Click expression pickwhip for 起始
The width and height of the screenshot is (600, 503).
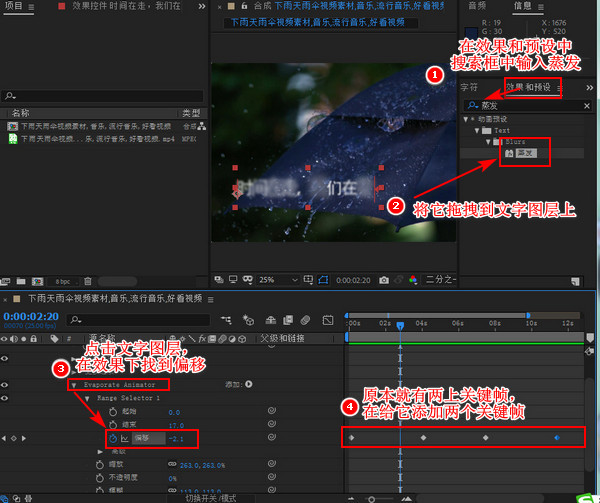coord(272,410)
